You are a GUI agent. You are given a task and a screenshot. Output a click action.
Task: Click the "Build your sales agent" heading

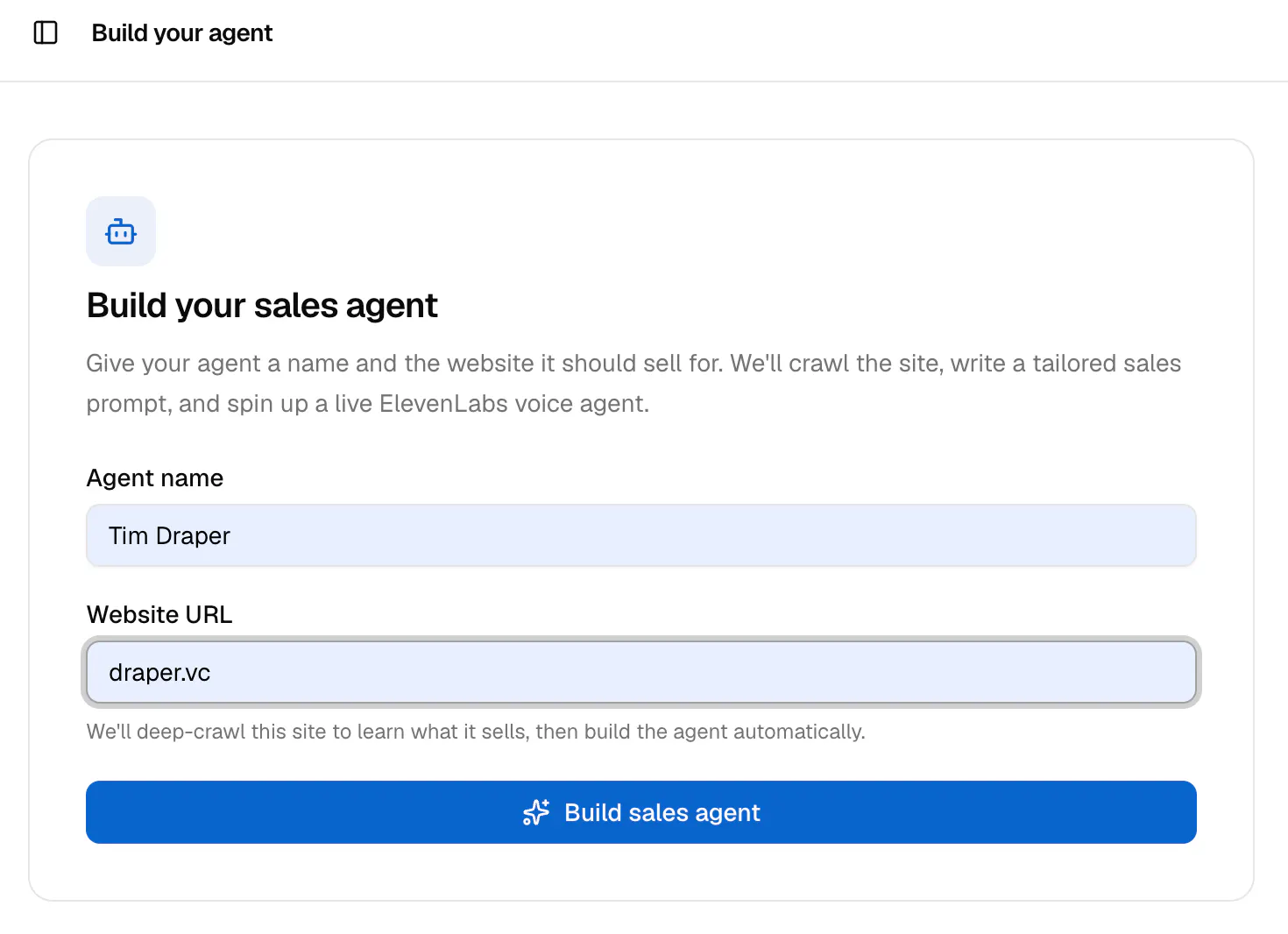click(262, 306)
